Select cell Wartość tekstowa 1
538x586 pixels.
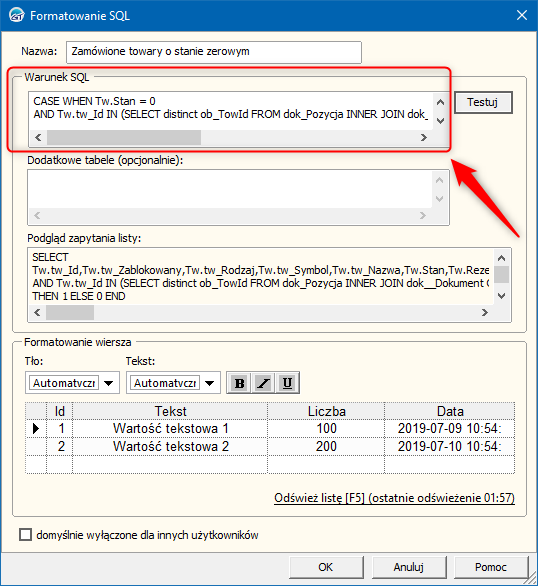(x=170, y=428)
